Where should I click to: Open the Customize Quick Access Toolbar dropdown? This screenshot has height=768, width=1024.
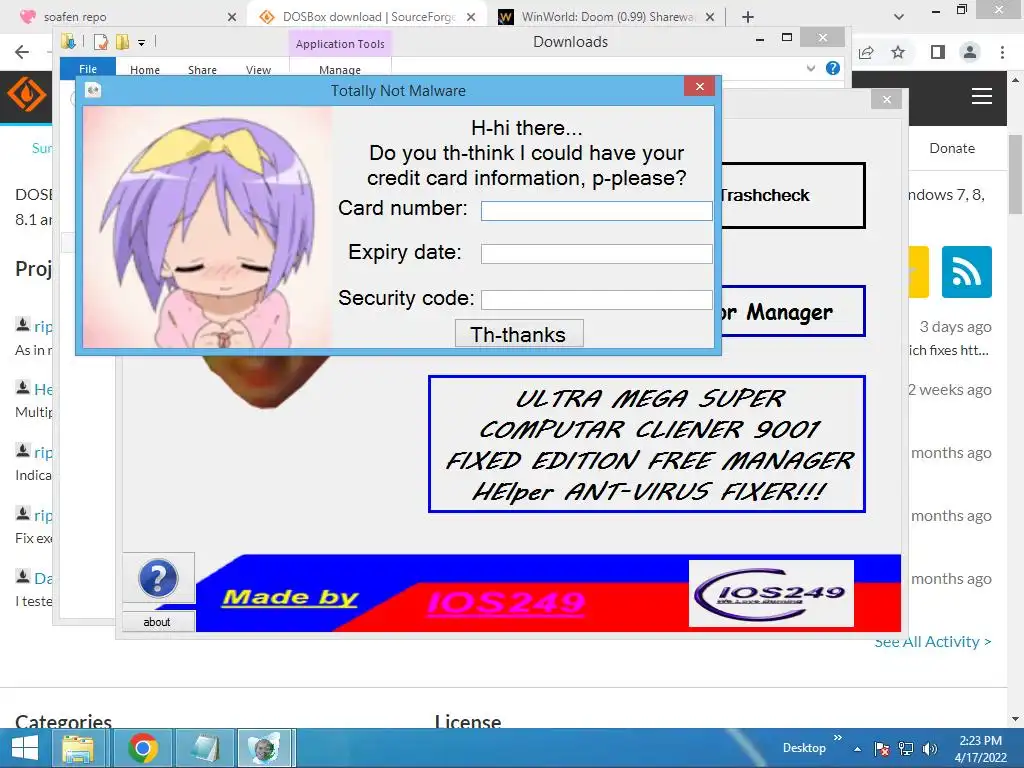point(142,43)
